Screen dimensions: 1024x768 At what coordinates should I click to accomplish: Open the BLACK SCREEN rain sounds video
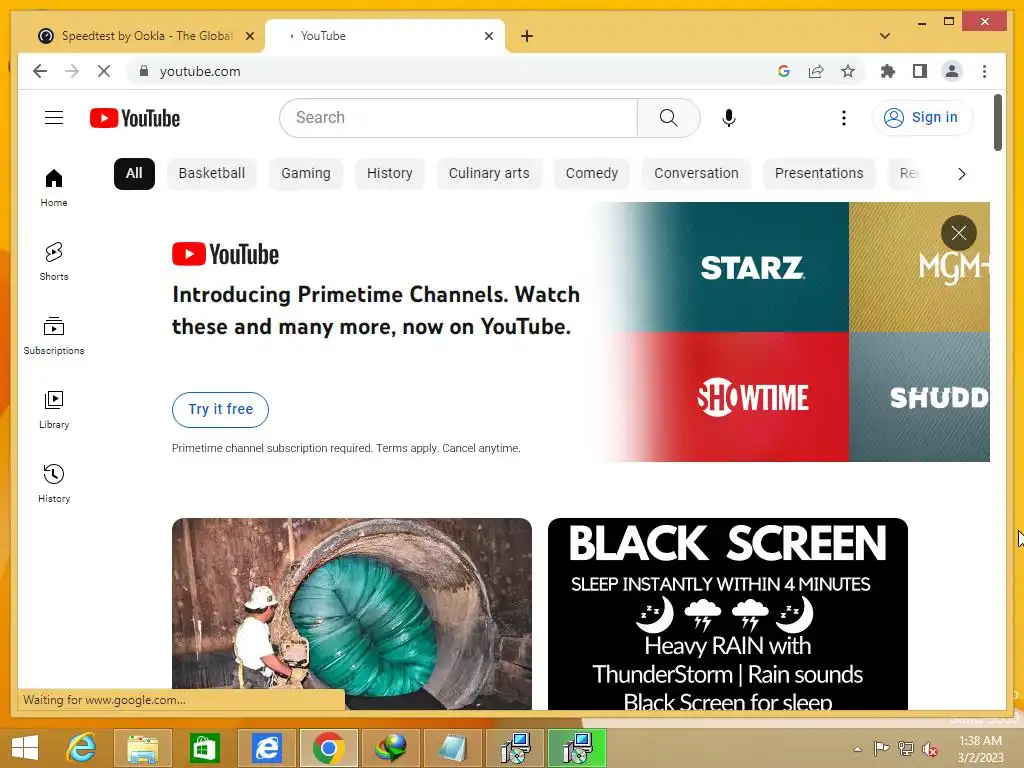pos(728,613)
